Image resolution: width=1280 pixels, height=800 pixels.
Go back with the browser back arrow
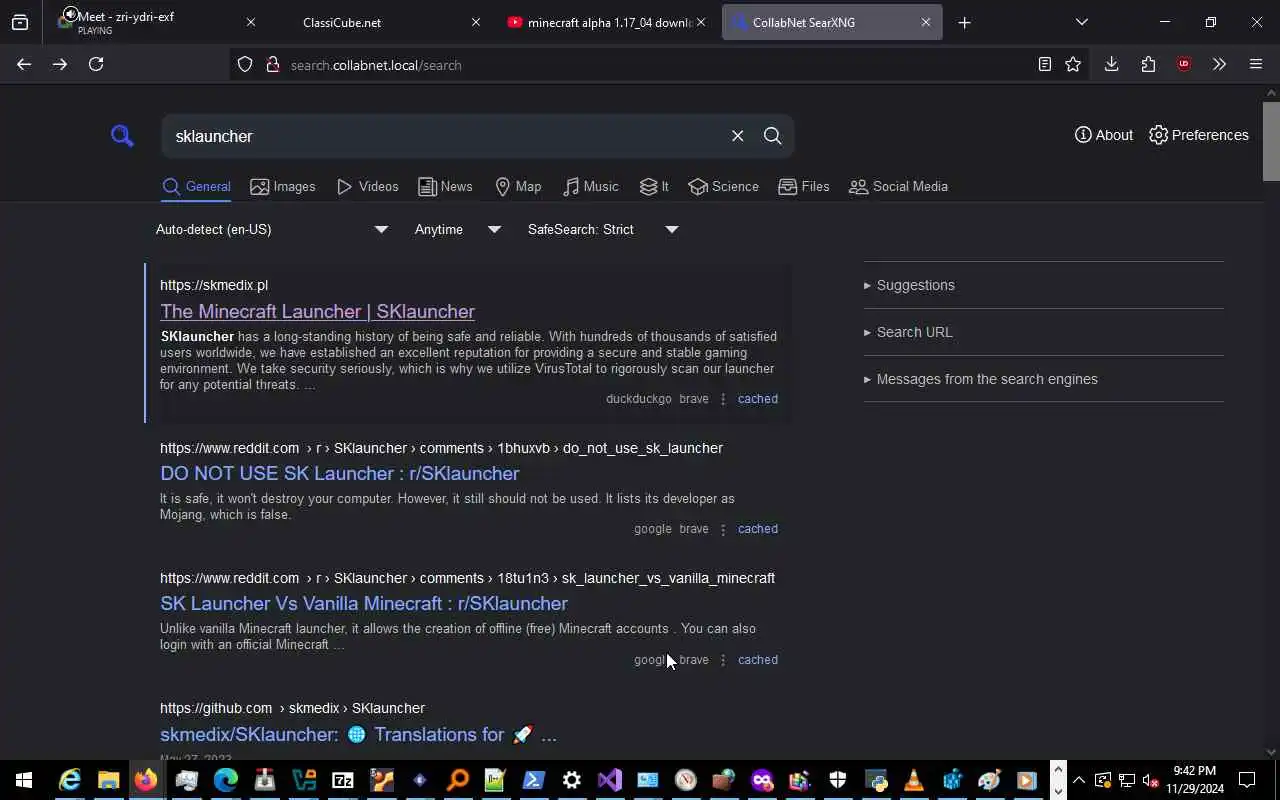point(24,64)
